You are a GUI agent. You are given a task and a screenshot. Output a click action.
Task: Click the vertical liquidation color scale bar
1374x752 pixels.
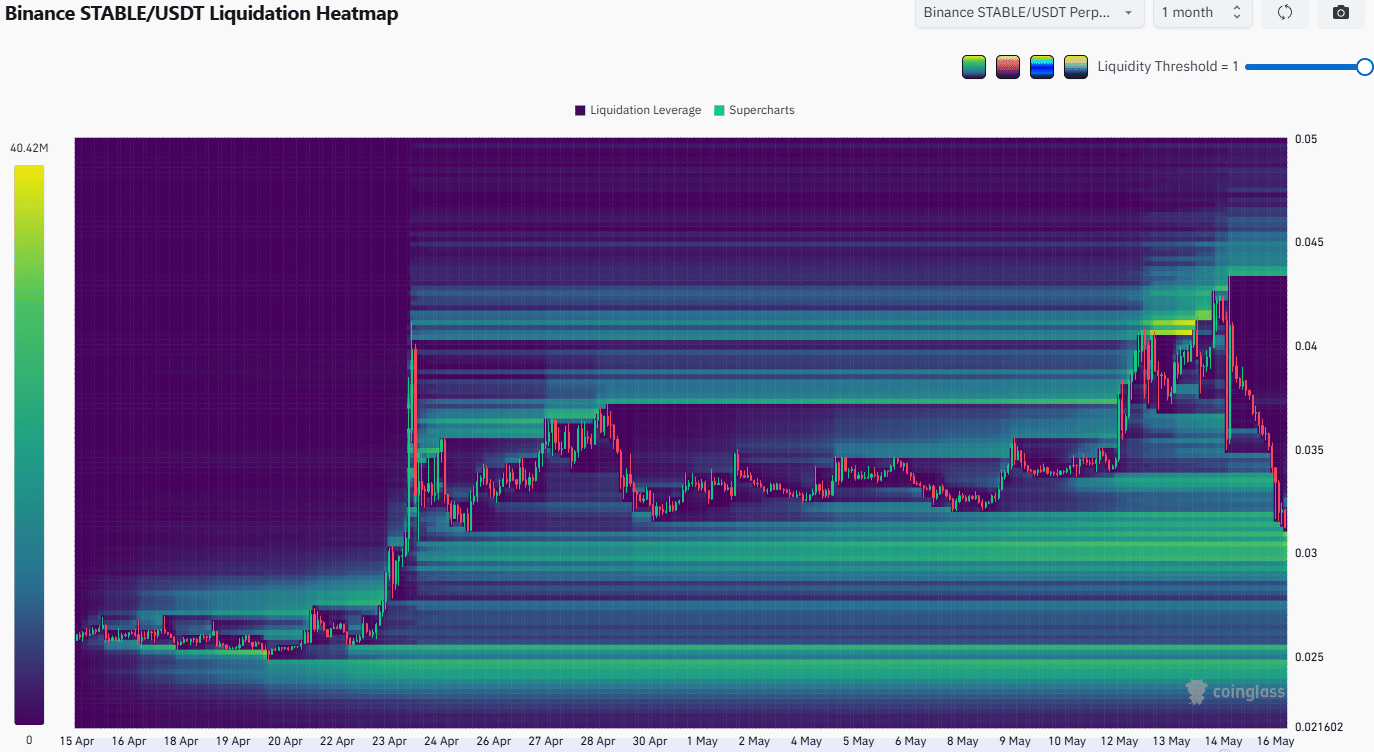click(x=29, y=444)
